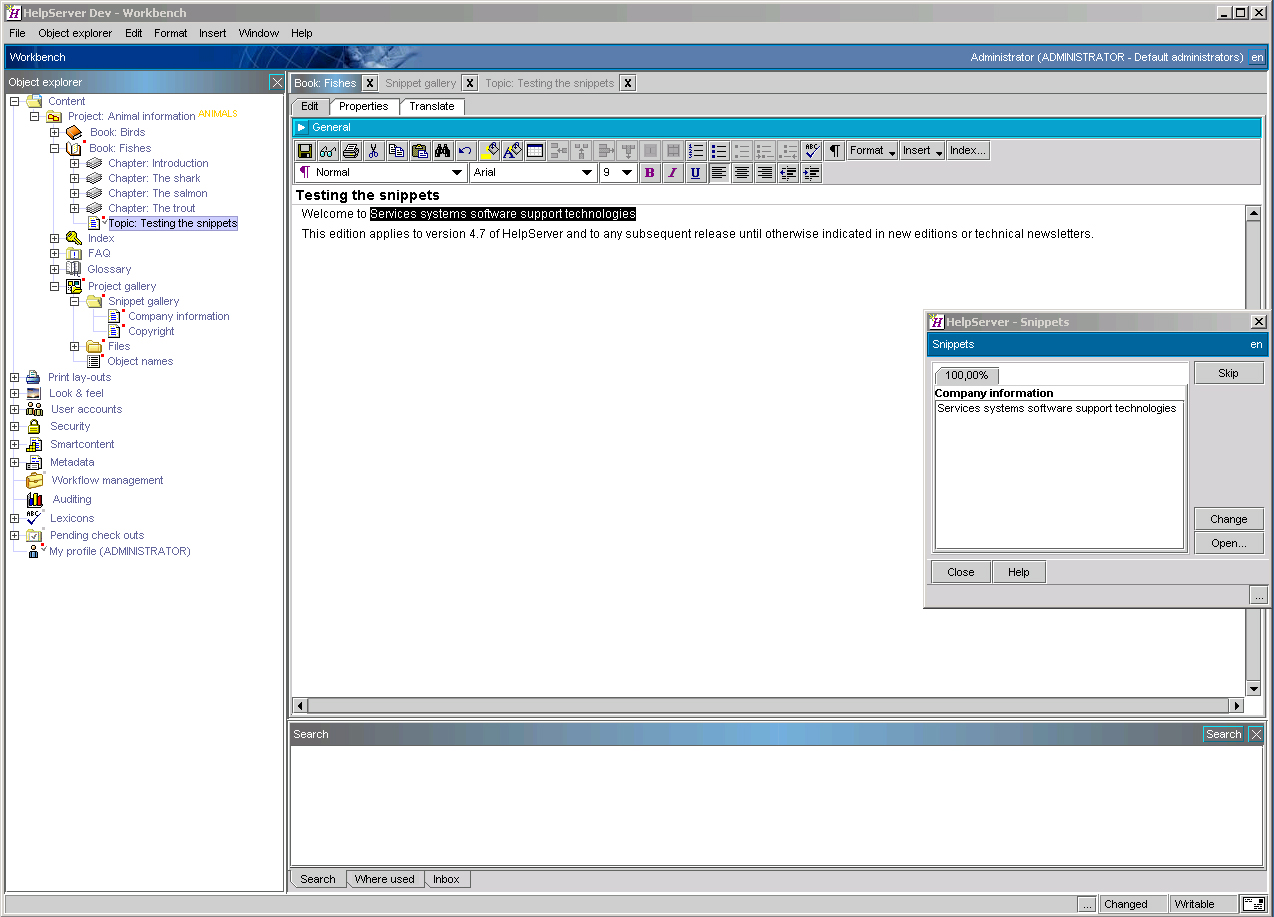The height and width of the screenshot is (917, 1274).
Task: Toggle italic formatting
Action: [673, 173]
